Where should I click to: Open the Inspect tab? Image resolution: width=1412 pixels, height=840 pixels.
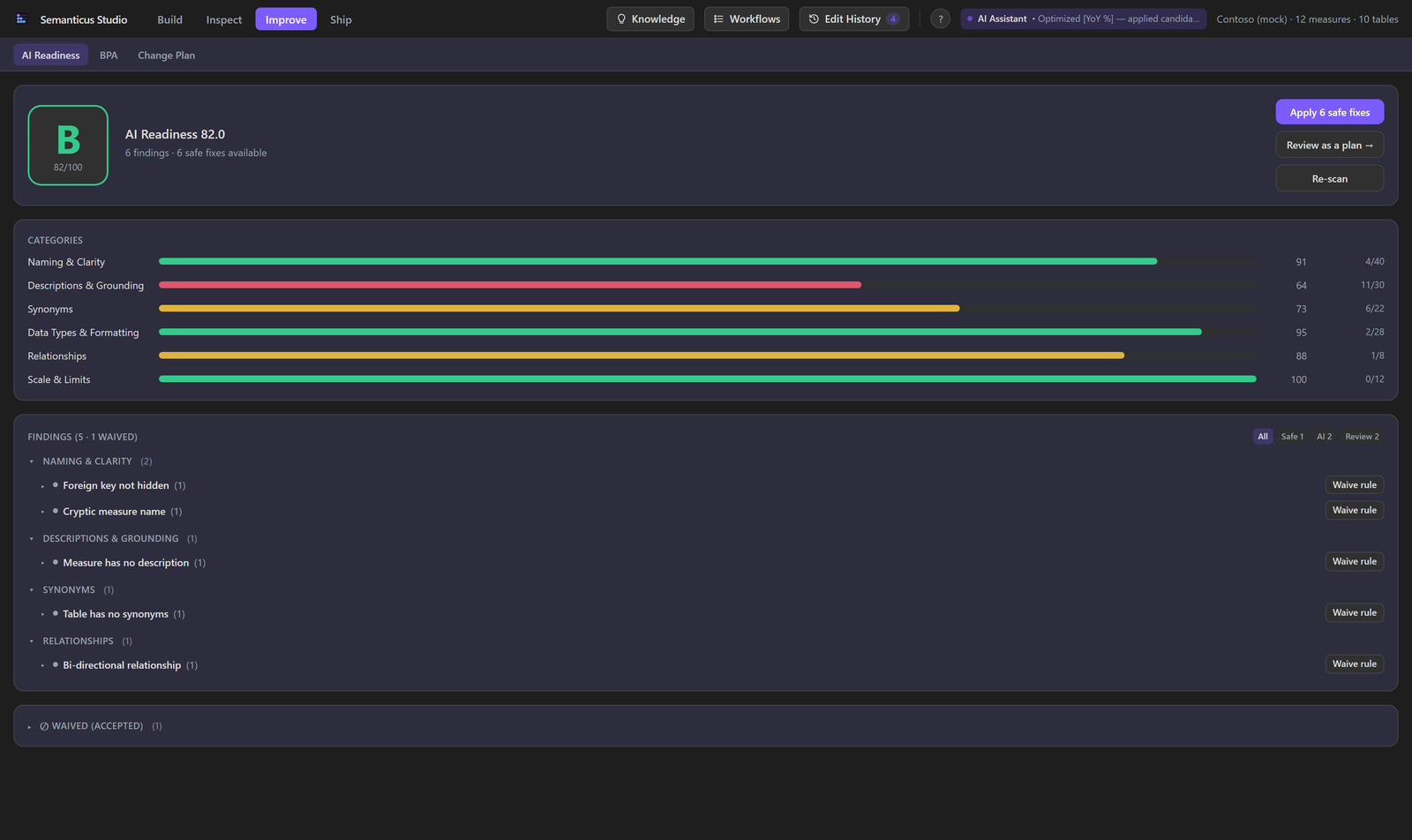223,19
